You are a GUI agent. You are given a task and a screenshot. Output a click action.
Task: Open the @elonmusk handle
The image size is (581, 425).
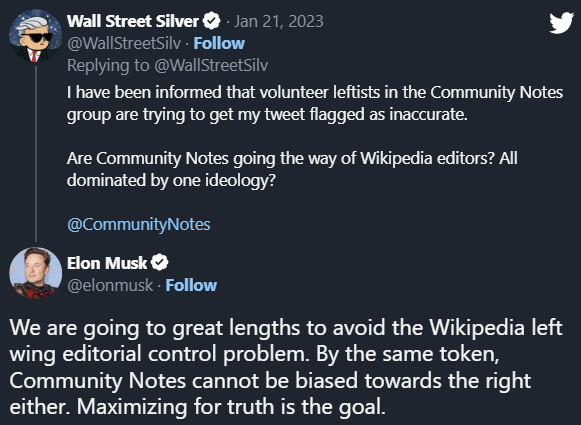(x=110, y=285)
